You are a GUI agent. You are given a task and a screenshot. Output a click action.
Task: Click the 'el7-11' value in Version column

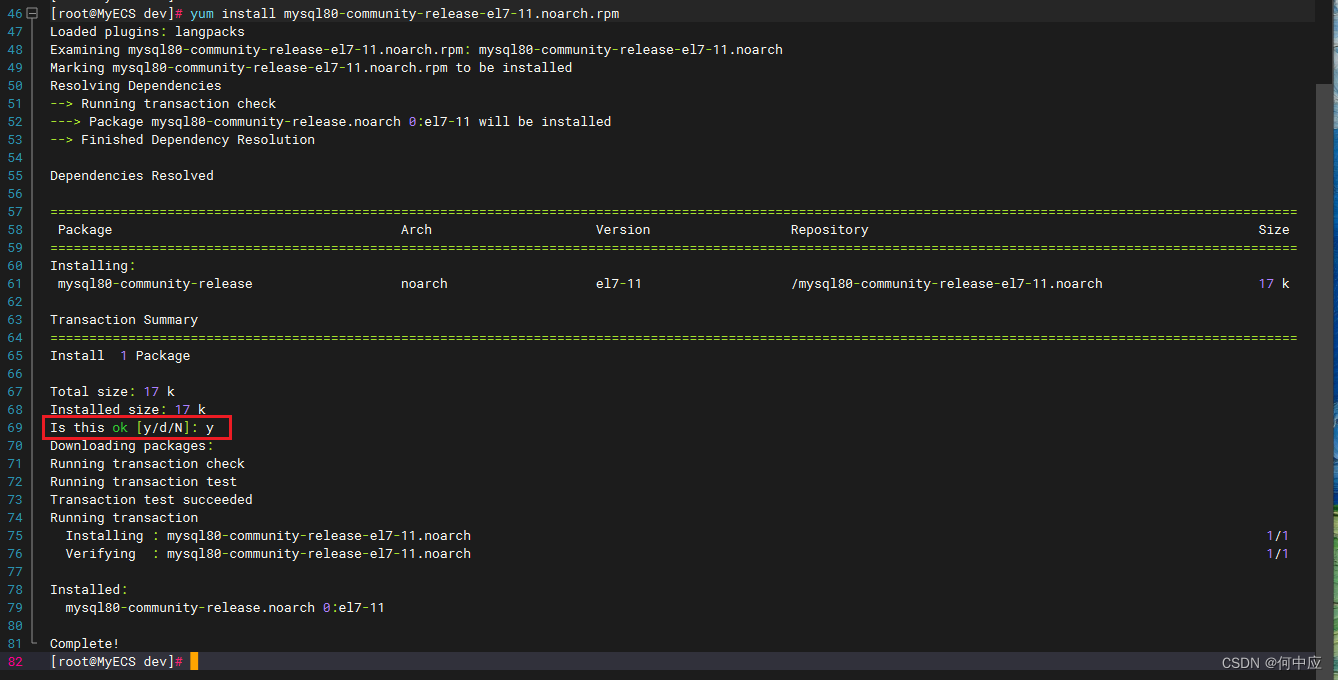click(619, 284)
